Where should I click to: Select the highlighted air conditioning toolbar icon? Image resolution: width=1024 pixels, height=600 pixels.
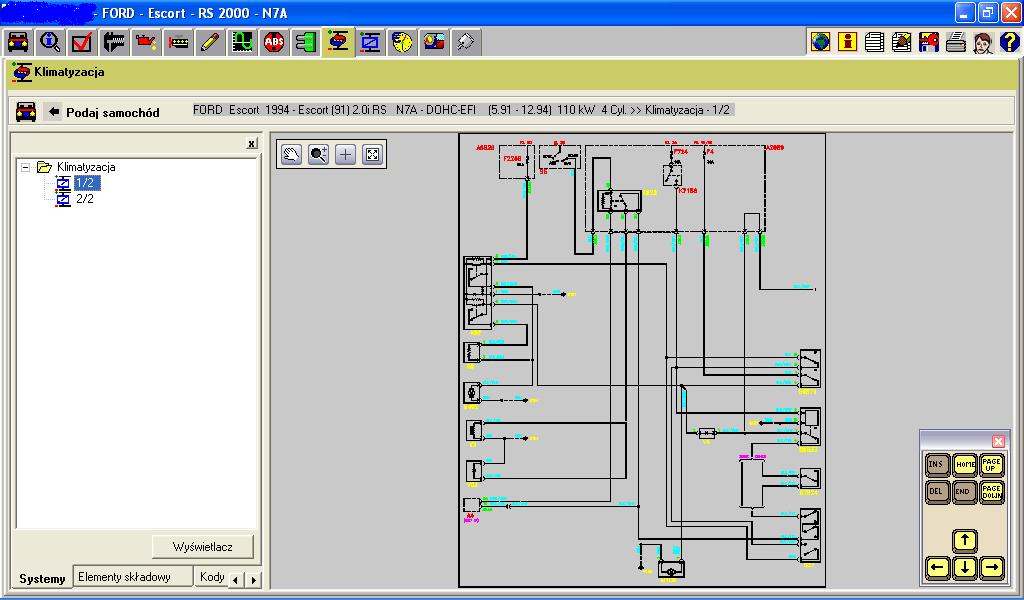pos(338,42)
